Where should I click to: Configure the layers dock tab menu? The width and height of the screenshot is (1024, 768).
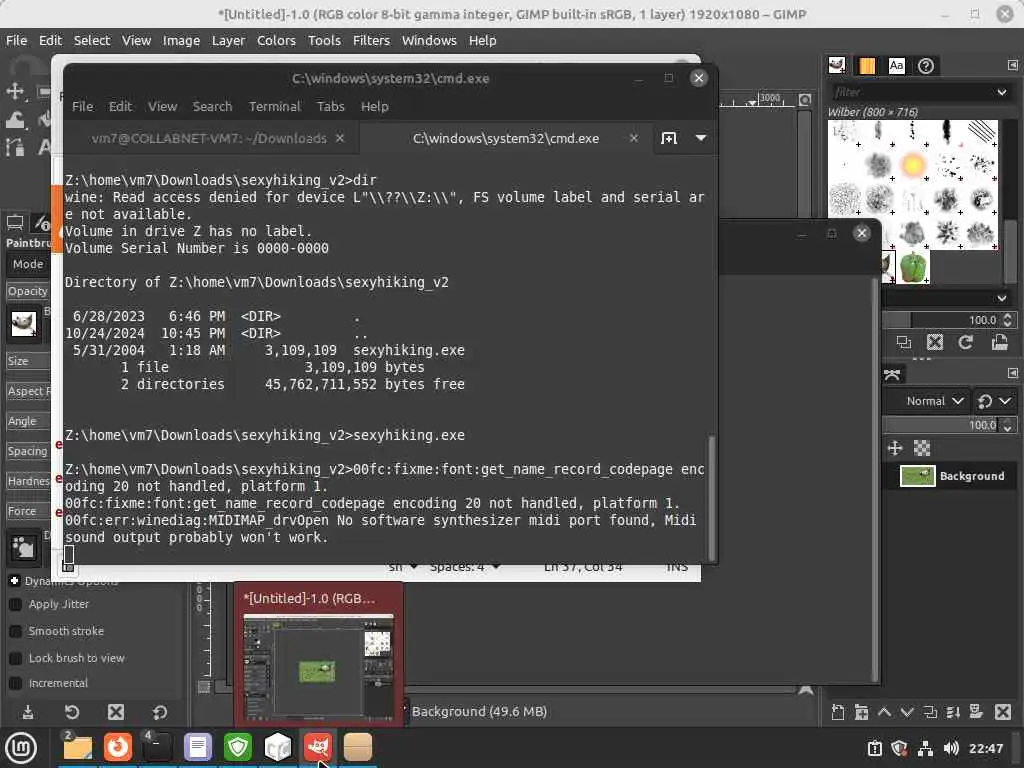[1012, 373]
